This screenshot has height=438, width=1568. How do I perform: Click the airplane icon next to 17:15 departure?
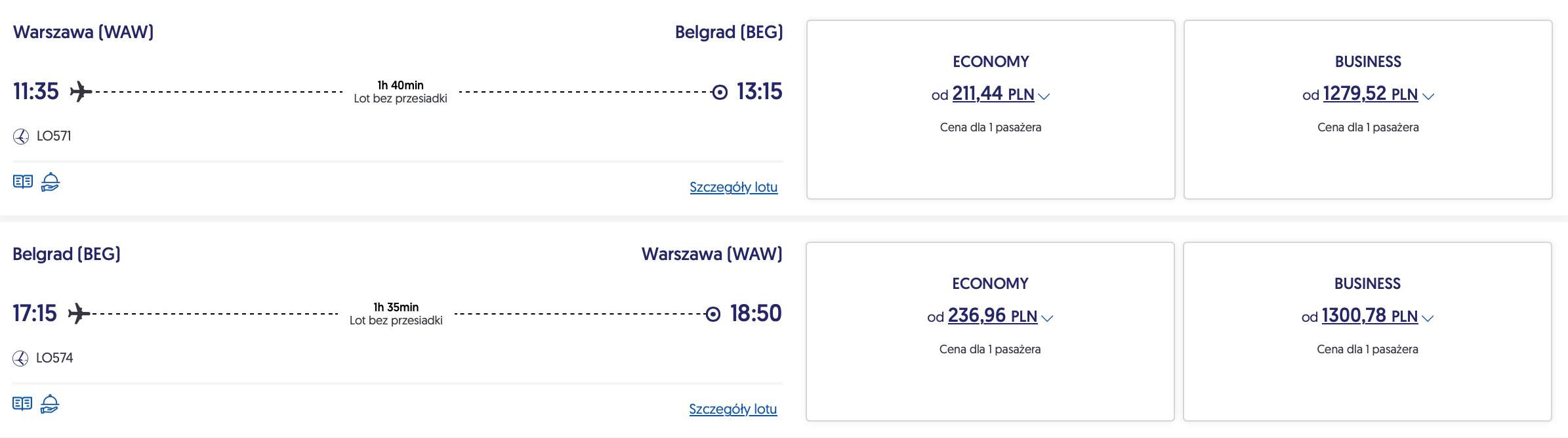coord(78,313)
